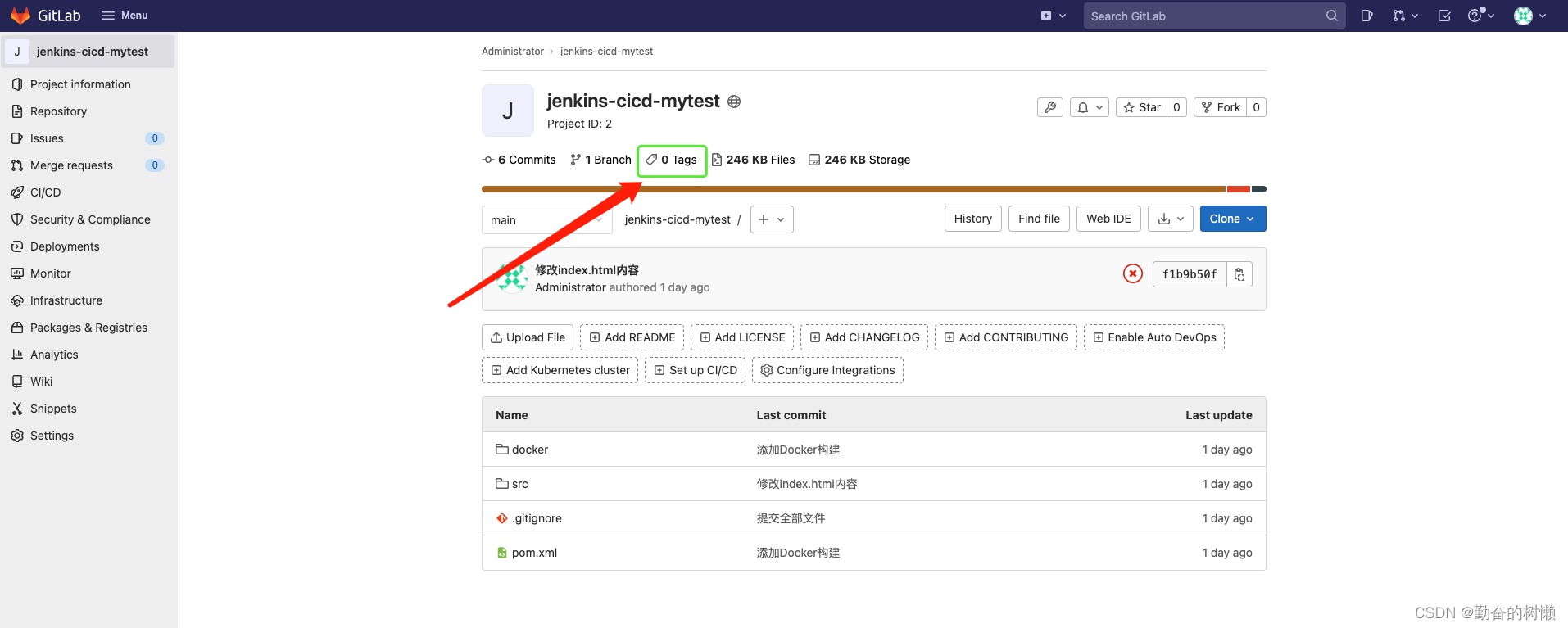Open the plus add-file dropdown
The height and width of the screenshot is (628, 1568).
click(772, 219)
